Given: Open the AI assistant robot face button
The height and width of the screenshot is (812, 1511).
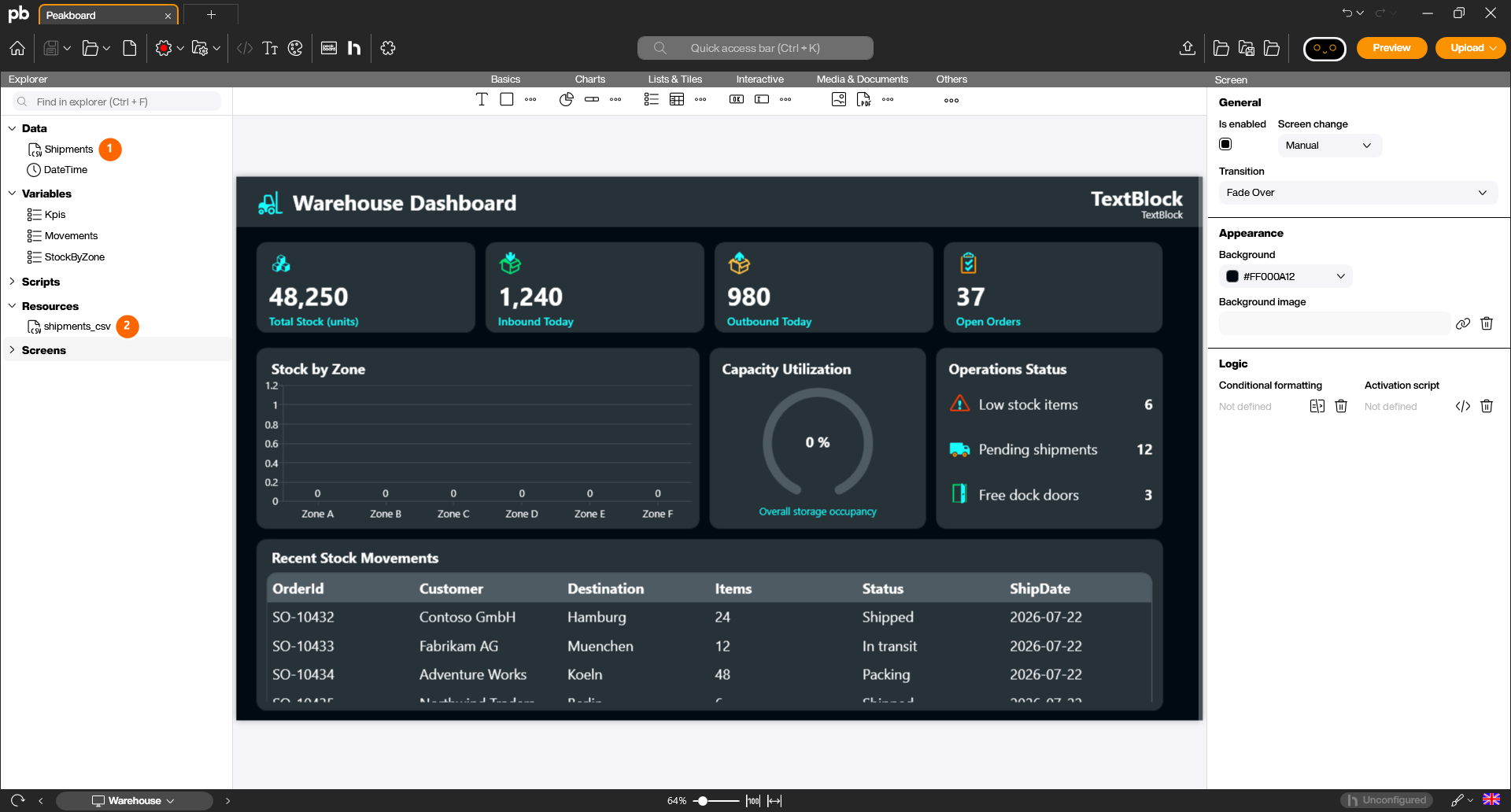Looking at the screenshot, I should point(1324,48).
